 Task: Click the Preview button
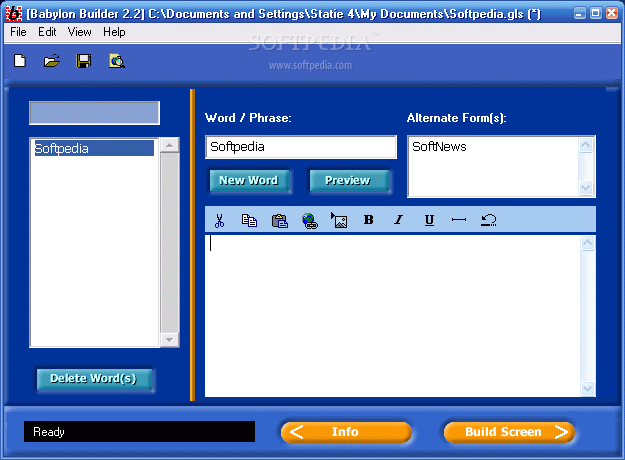(348, 181)
